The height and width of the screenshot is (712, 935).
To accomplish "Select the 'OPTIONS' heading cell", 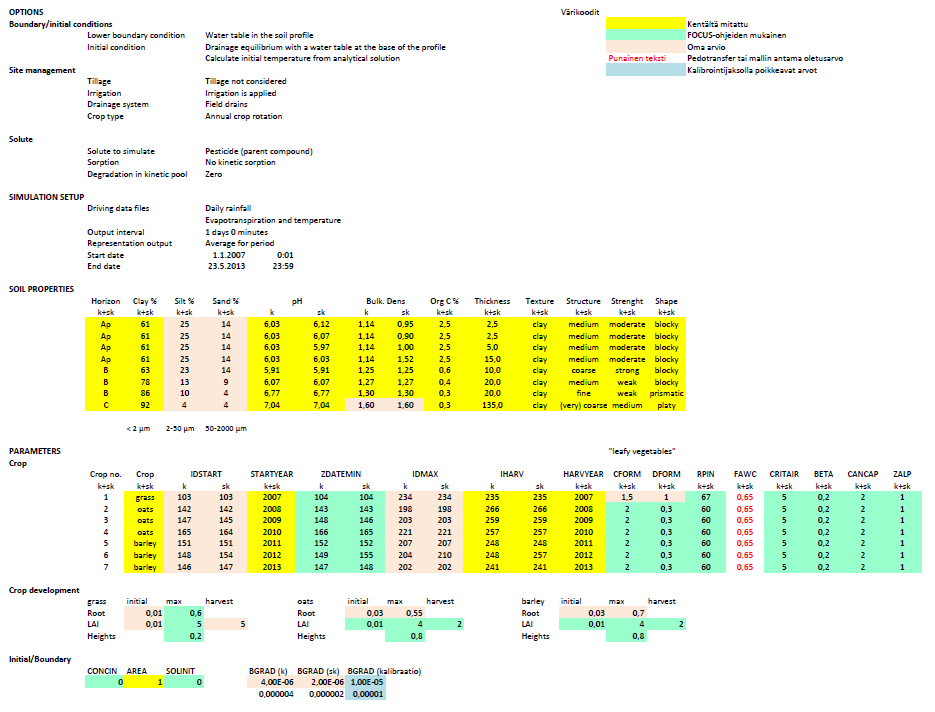I will [26, 12].
